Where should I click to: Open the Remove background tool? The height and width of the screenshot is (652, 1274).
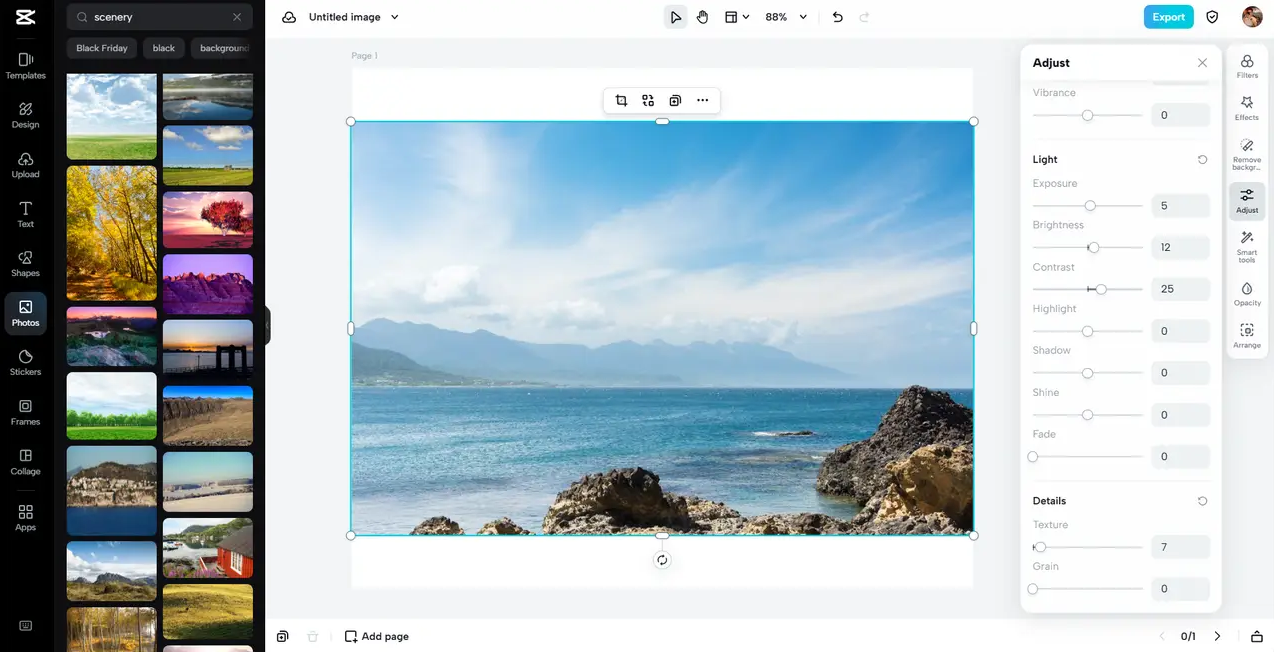pyautogui.click(x=1247, y=155)
